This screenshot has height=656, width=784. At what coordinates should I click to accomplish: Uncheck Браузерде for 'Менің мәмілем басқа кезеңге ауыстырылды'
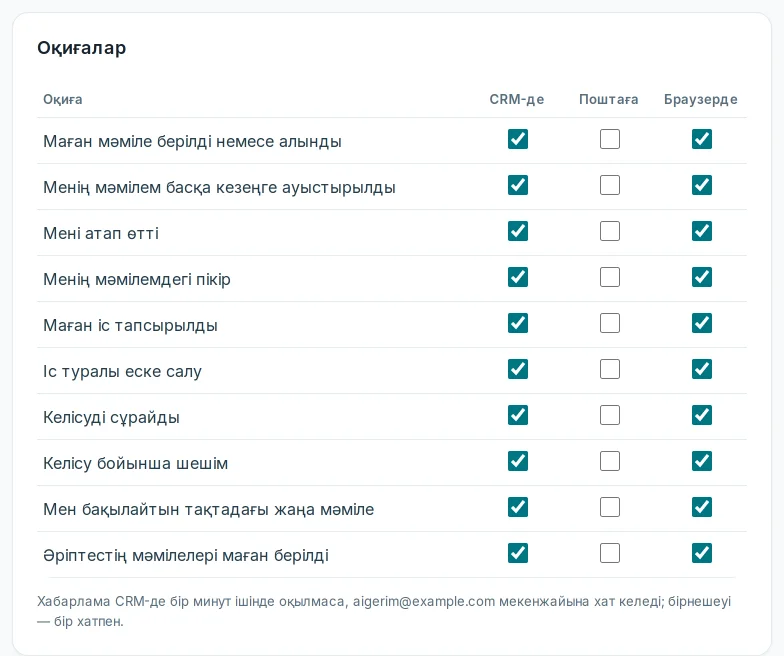click(x=702, y=185)
